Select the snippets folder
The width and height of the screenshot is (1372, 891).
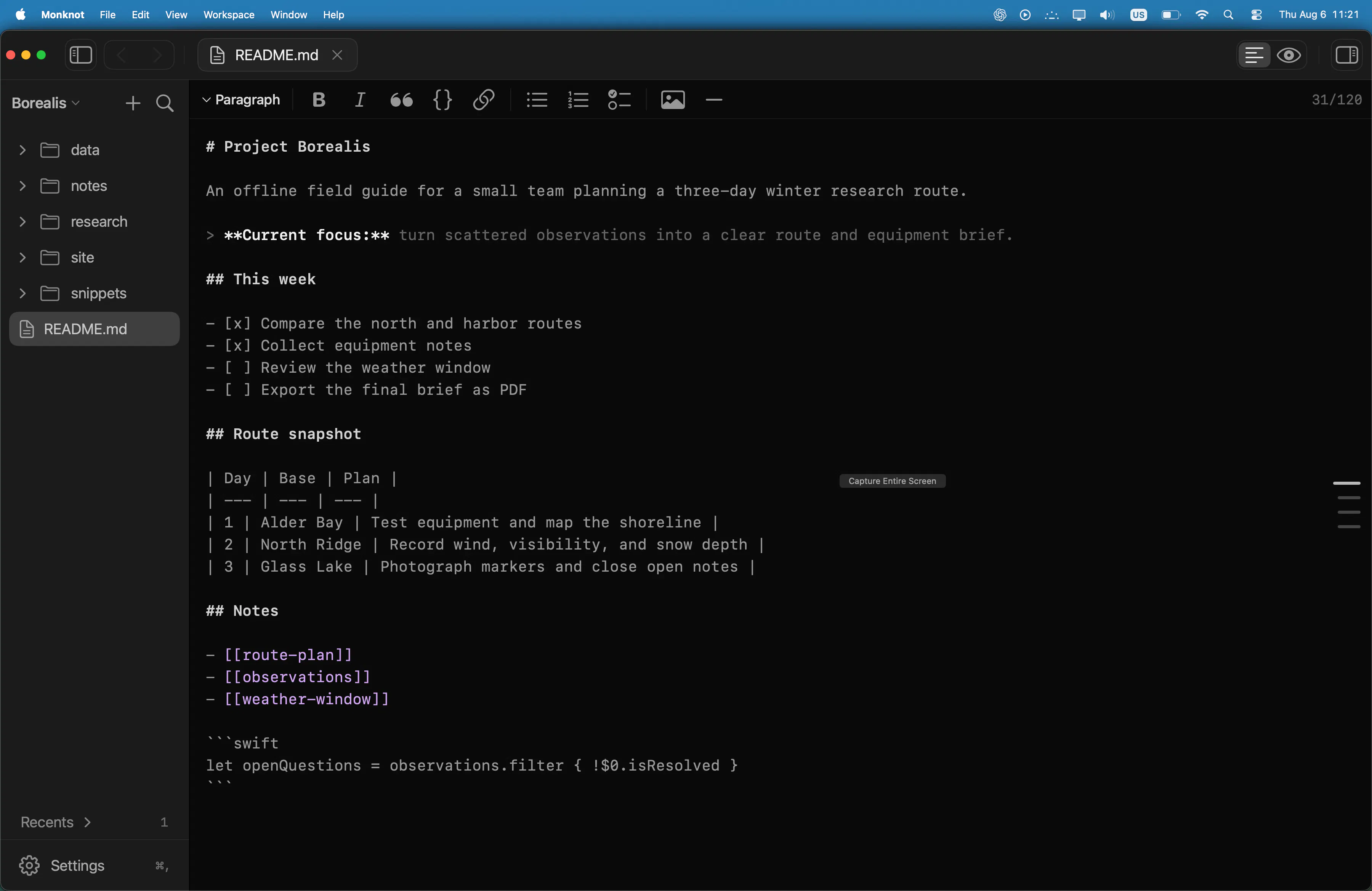(95, 293)
